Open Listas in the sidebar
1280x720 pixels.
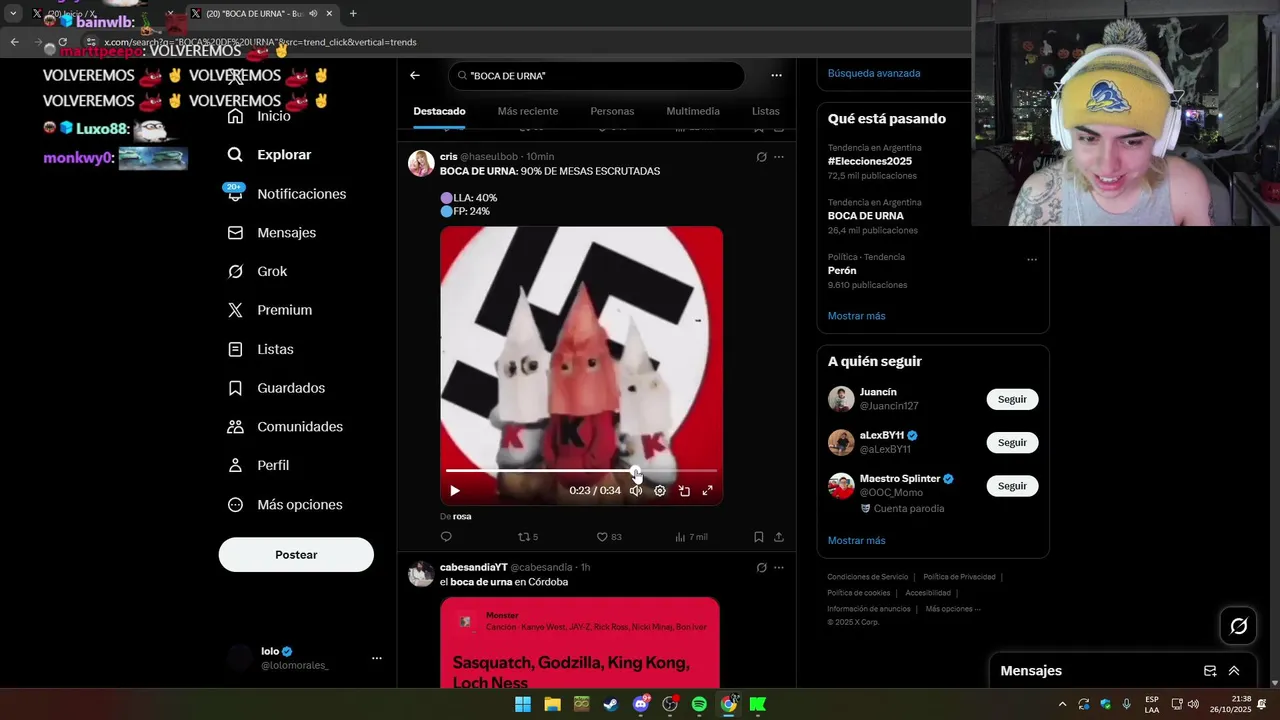[x=261, y=349]
